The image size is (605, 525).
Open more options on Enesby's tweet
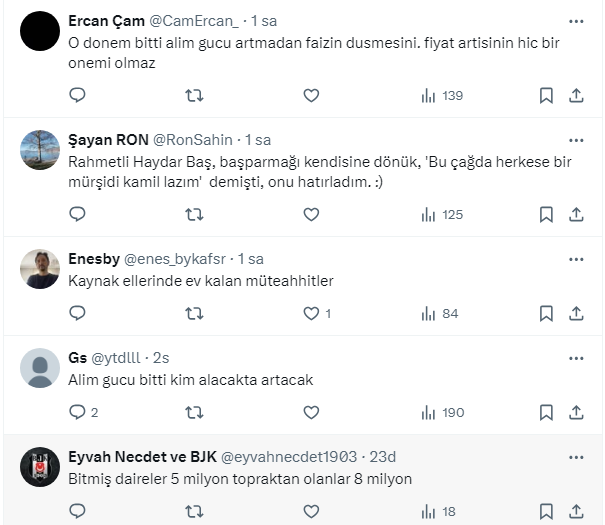pos(576,258)
